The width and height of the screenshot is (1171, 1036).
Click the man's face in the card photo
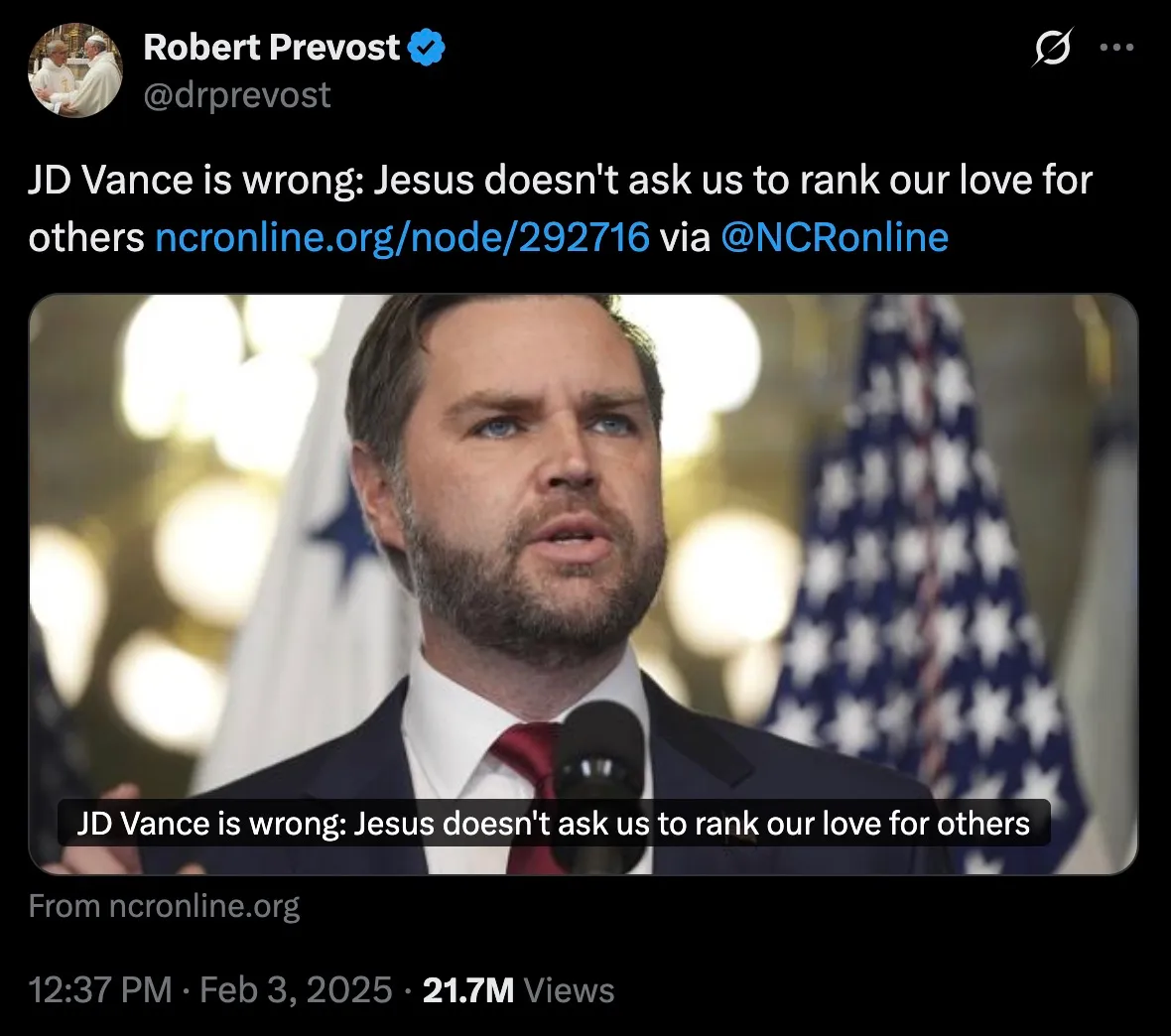click(x=534, y=478)
